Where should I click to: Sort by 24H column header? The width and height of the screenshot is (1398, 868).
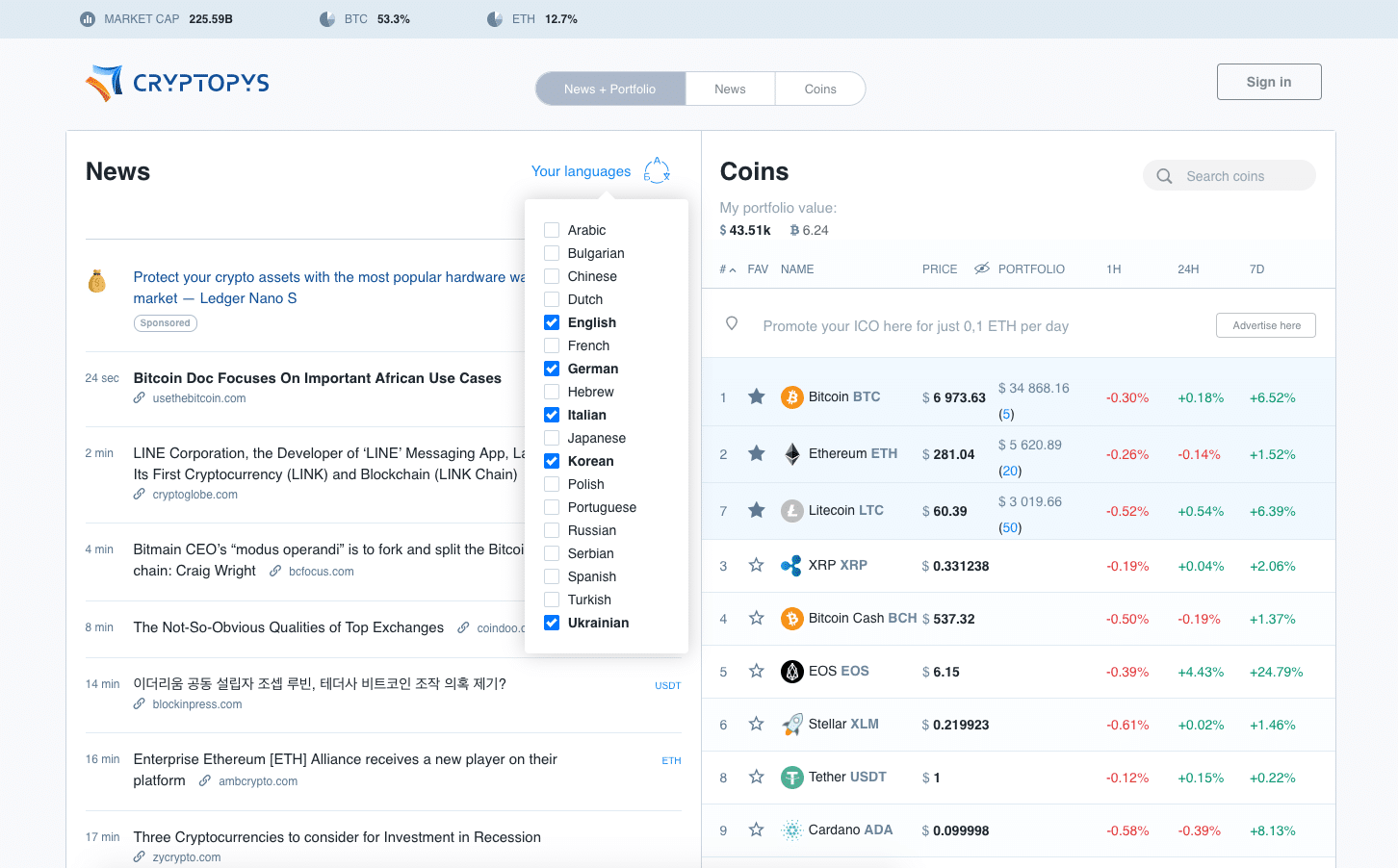(x=1188, y=269)
